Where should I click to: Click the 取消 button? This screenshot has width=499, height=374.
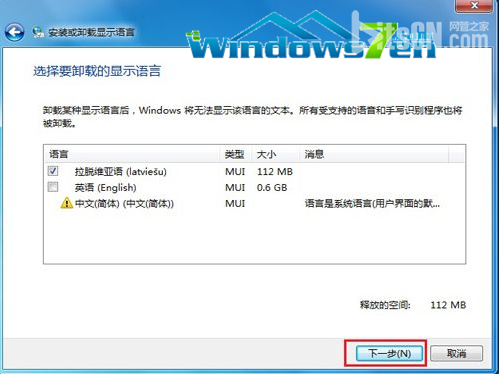tap(456, 353)
